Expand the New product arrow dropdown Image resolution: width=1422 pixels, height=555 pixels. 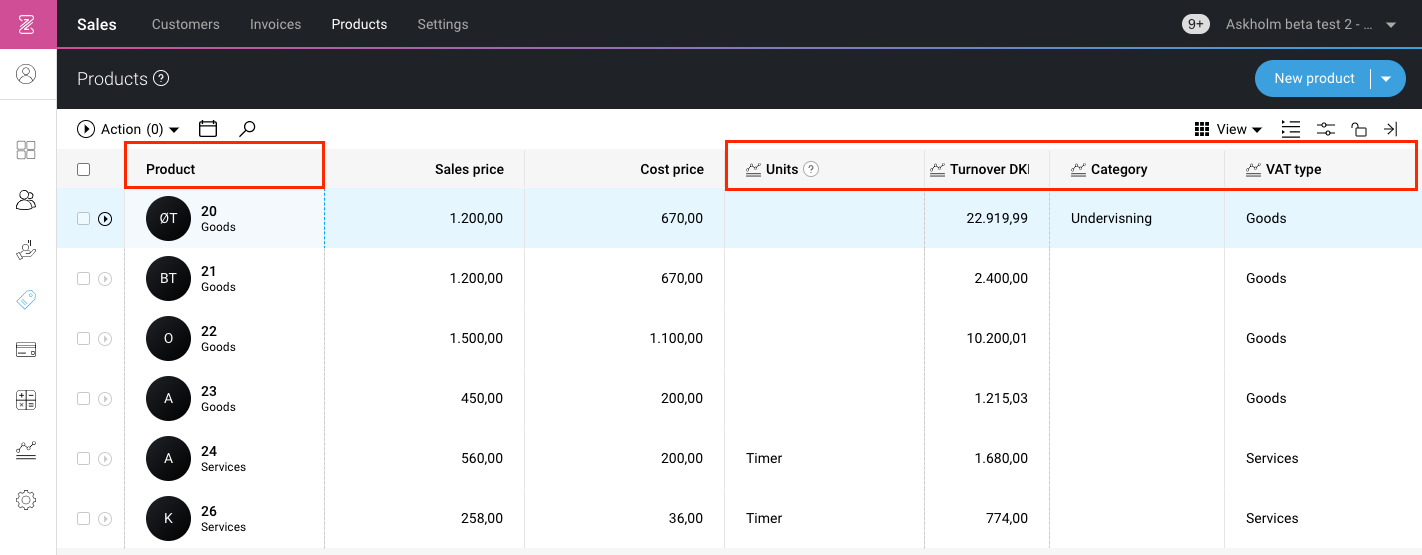pyautogui.click(x=1386, y=78)
